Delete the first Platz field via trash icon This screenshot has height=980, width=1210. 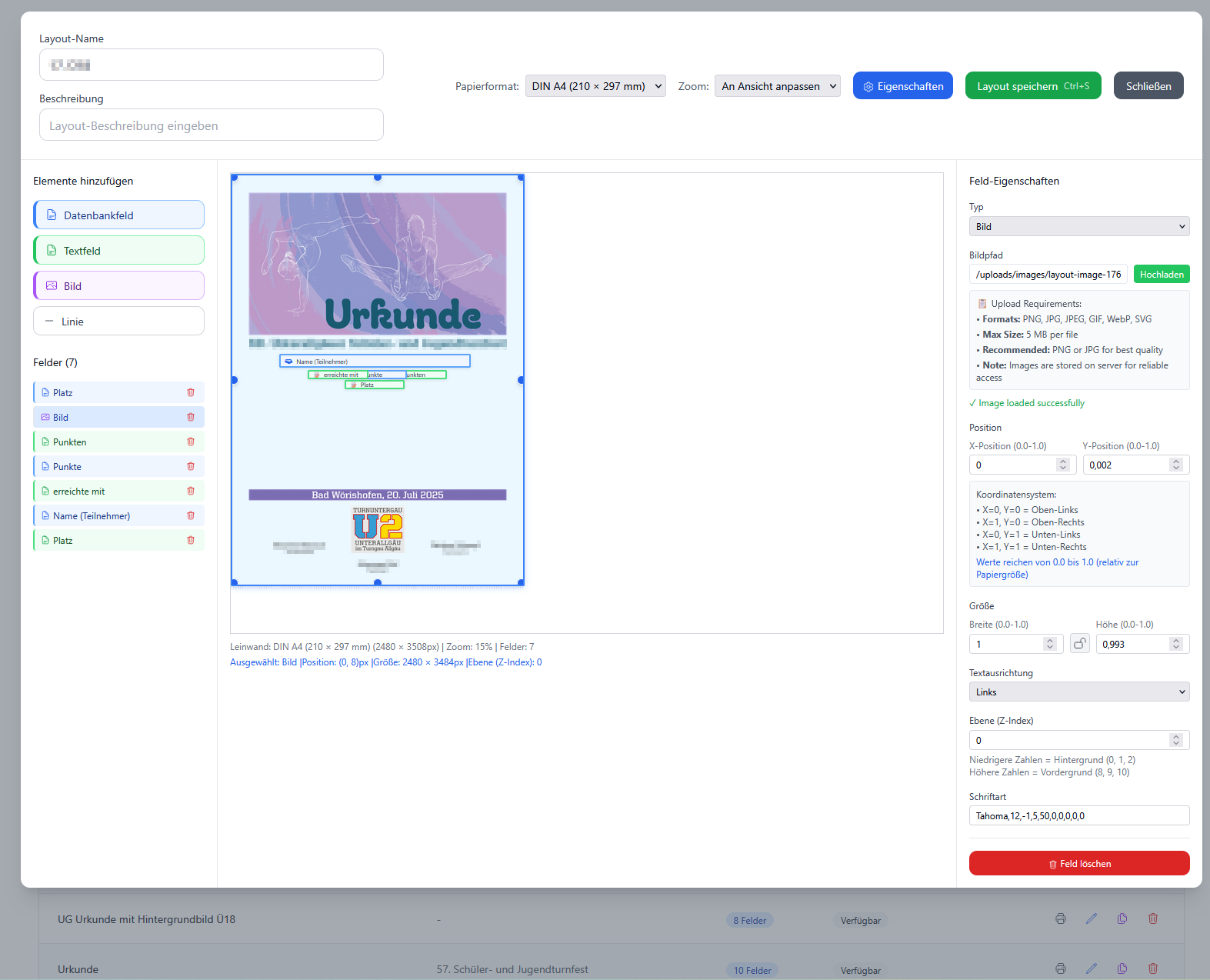(191, 392)
